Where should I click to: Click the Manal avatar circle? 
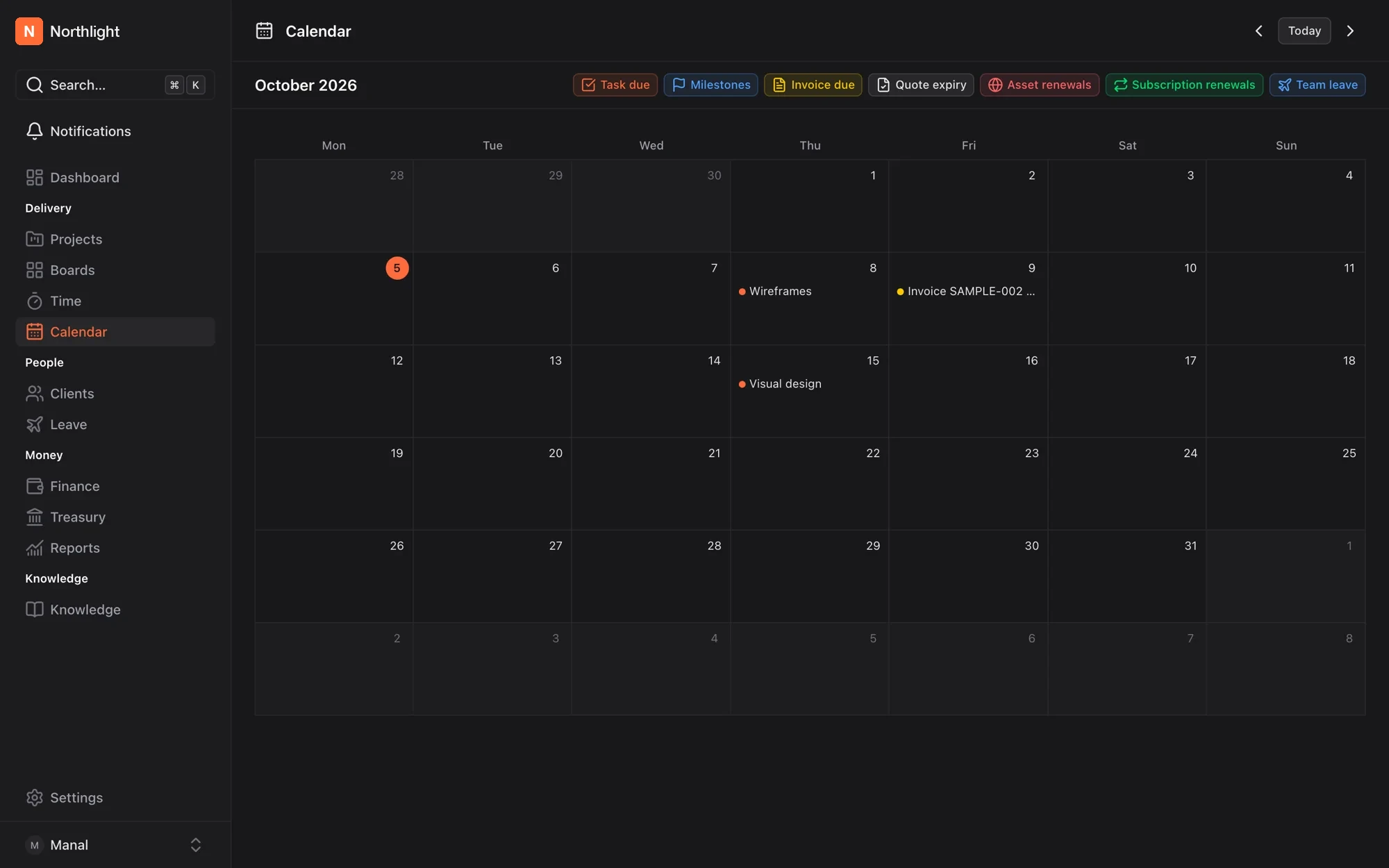(34, 845)
